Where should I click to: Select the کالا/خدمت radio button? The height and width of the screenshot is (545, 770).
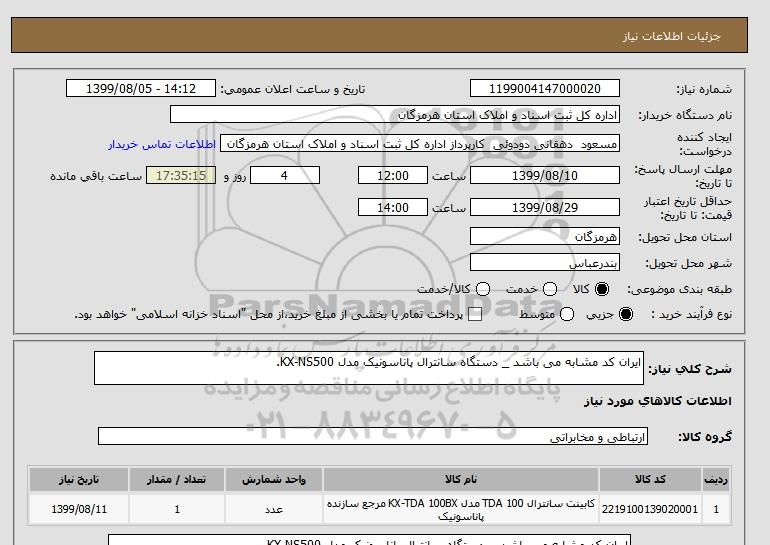[483, 289]
